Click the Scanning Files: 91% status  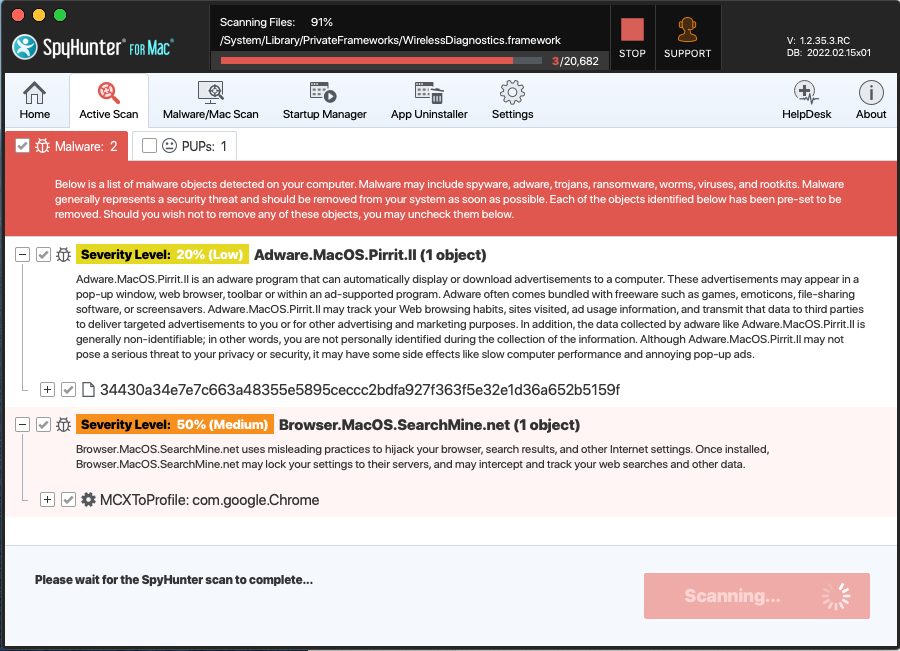pyautogui.click(x=276, y=22)
